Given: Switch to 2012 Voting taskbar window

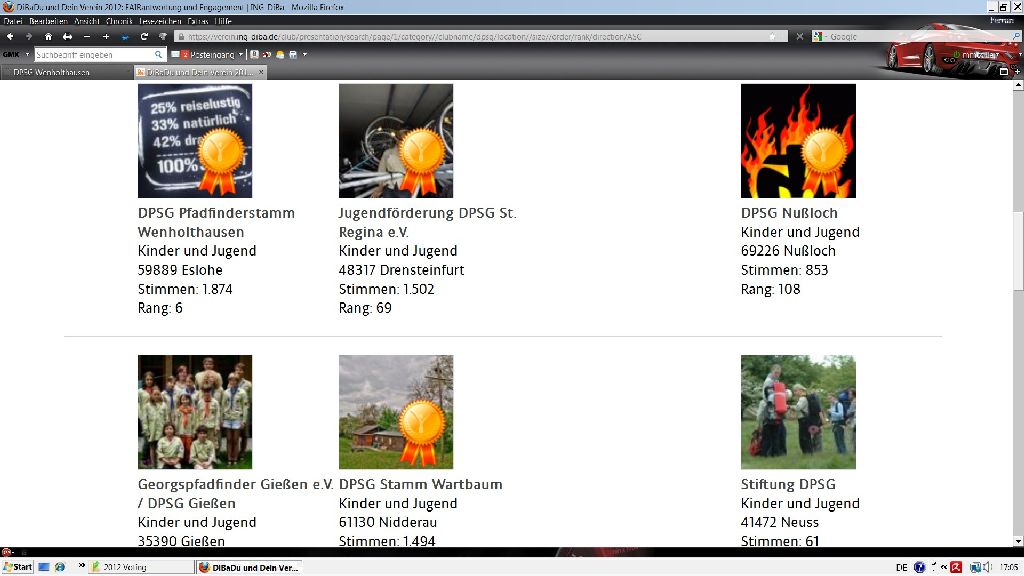Looking at the screenshot, I should click(x=141, y=567).
